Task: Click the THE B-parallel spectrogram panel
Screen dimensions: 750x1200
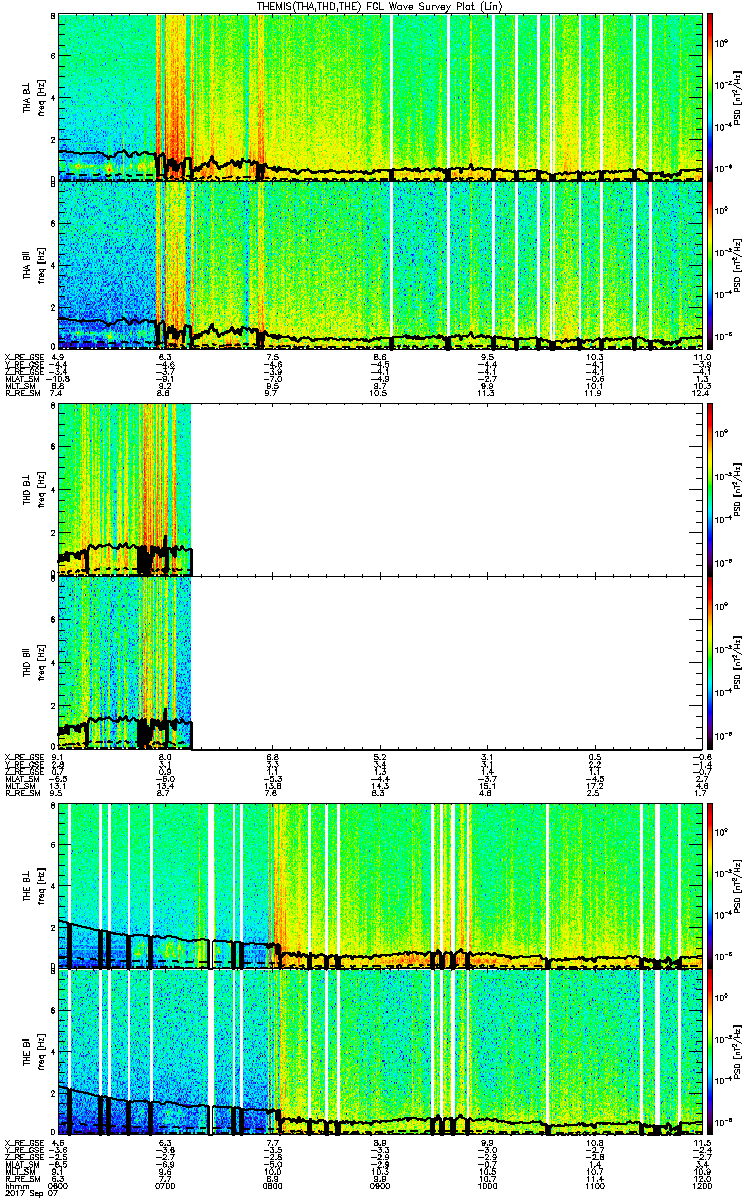Action: point(381,1054)
